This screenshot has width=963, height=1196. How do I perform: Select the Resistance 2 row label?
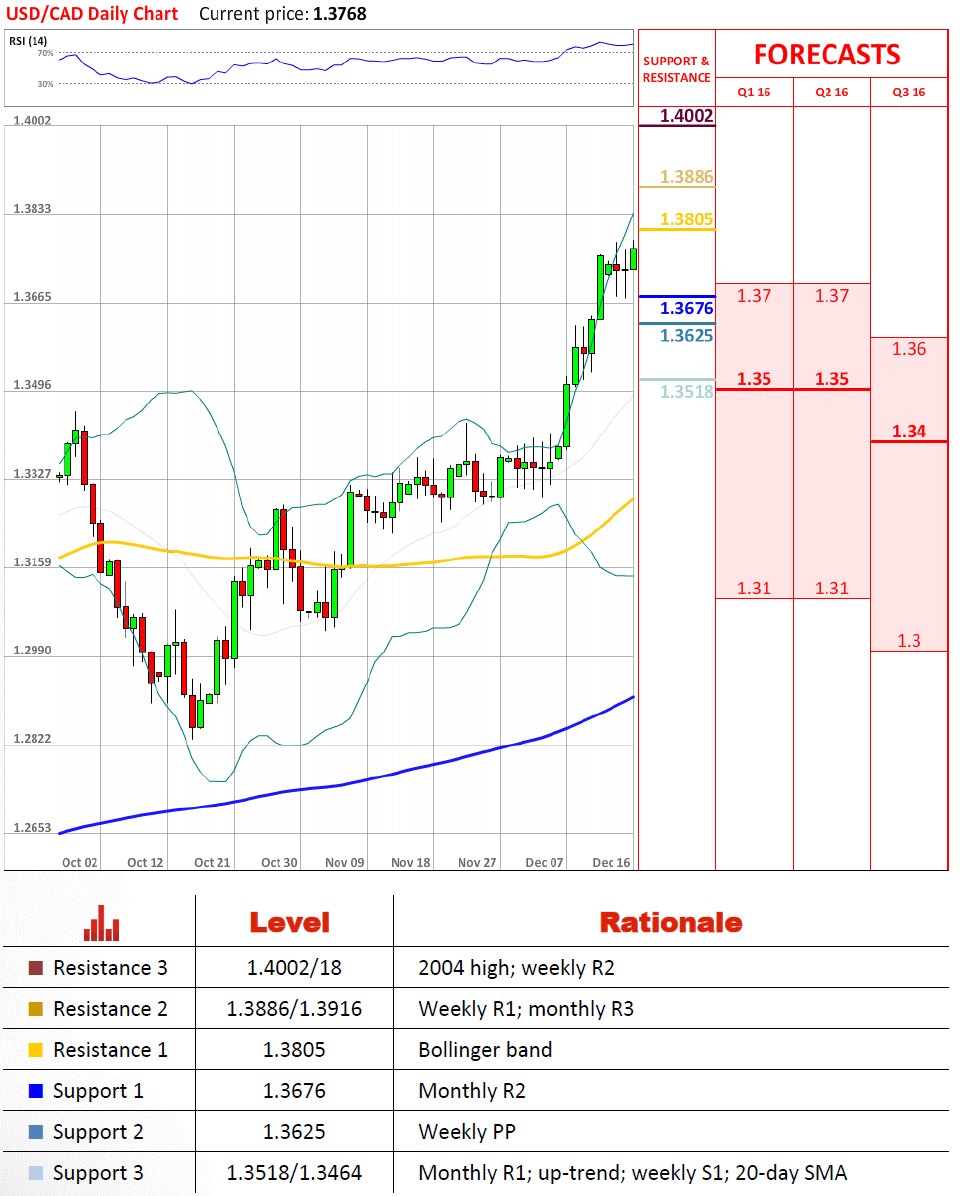110,1009
